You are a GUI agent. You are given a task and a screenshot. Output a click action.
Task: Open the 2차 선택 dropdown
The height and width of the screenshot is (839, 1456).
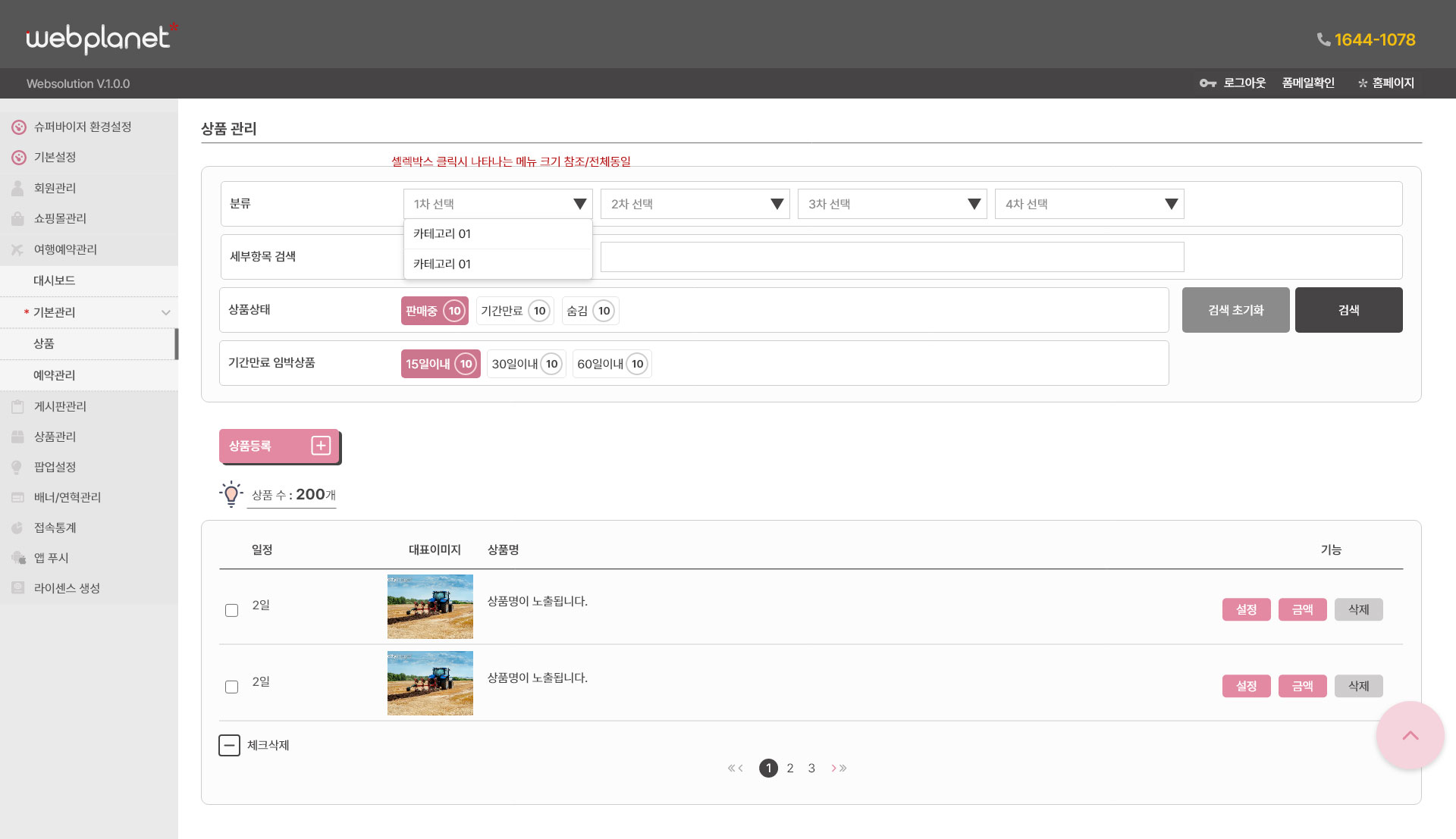tap(695, 204)
